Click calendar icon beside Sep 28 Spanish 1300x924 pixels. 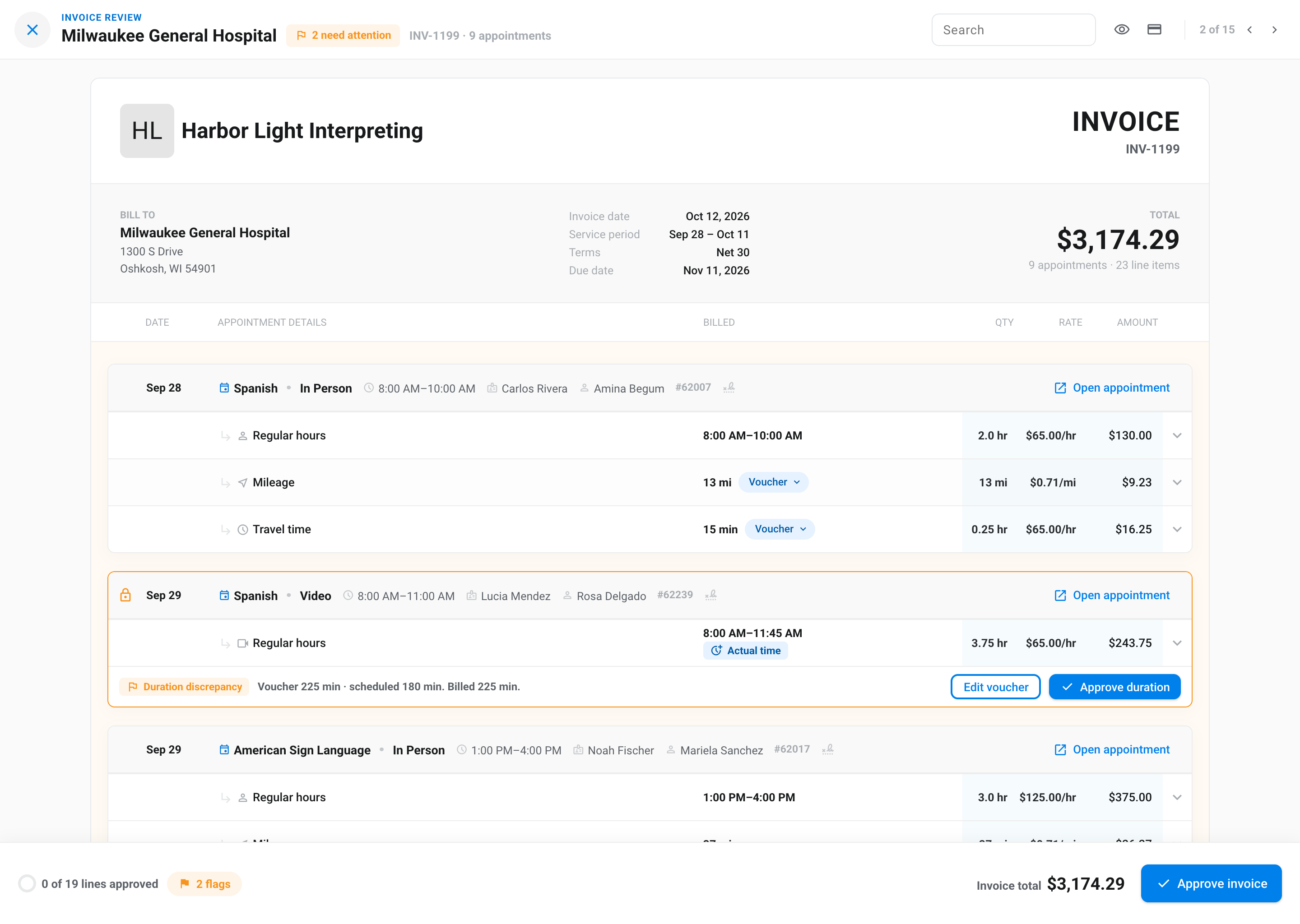coord(224,388)
